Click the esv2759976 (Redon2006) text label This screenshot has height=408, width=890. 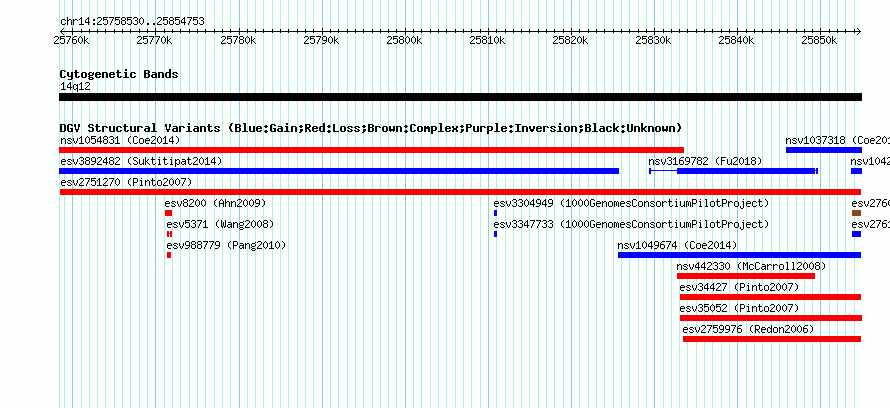pos(748,329)
